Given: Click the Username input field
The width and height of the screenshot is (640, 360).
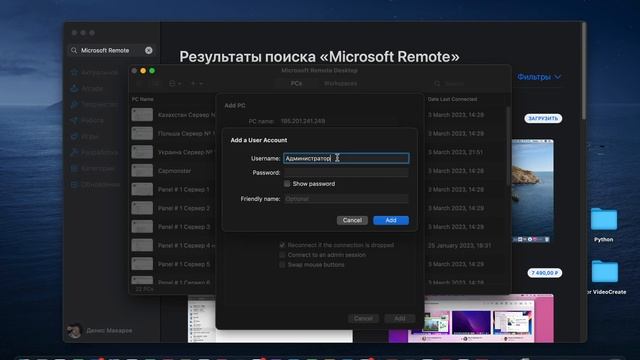Looking at the screenshot, I should [x=346, y=158].
